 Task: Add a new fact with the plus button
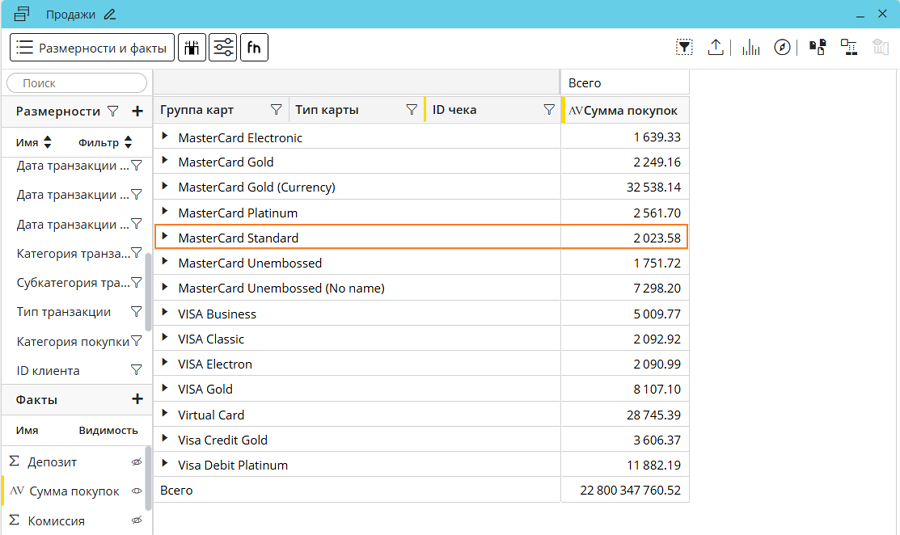[x=137, y=399]
